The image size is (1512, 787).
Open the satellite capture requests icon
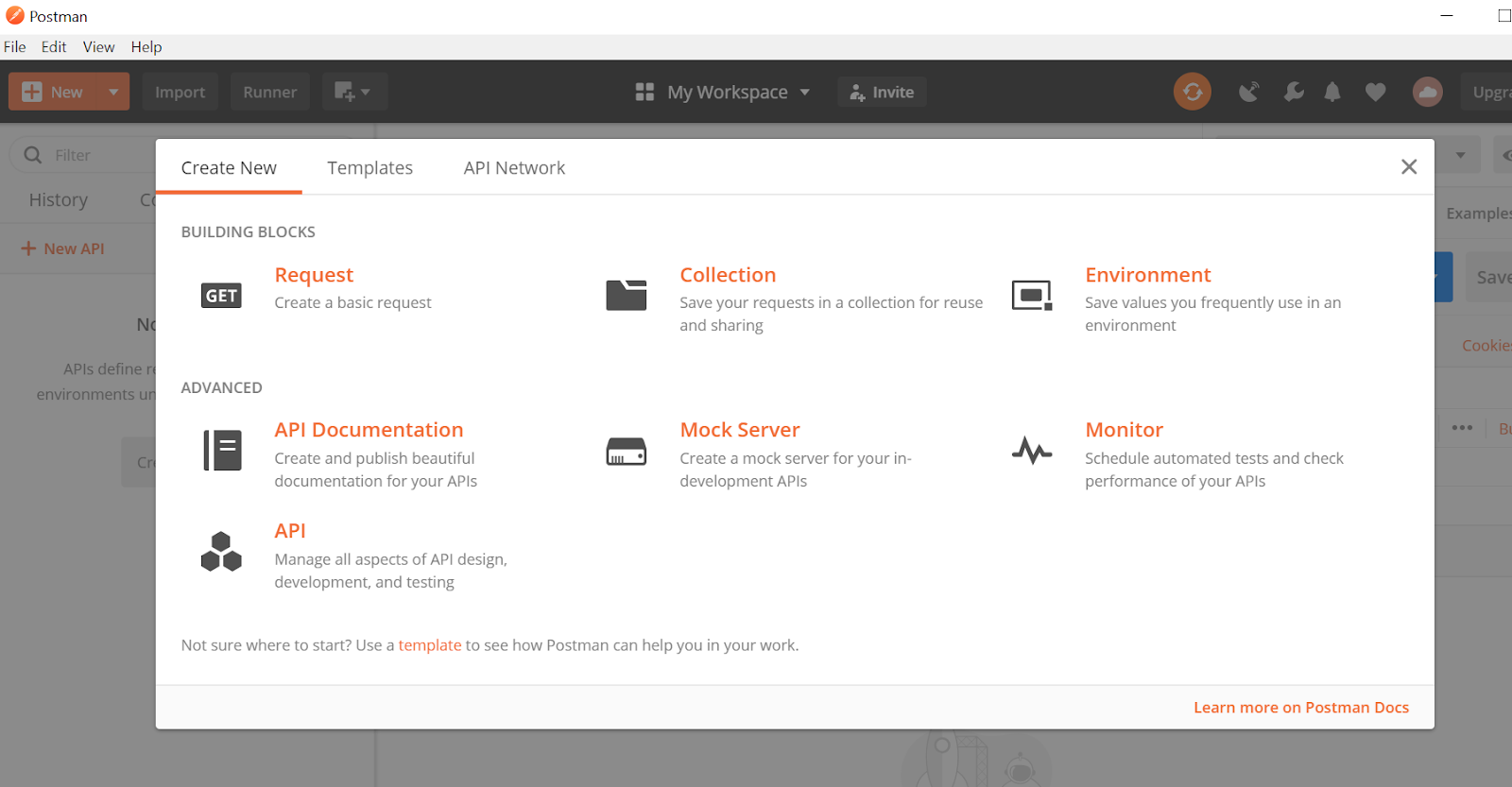(x=1249, y=92)
